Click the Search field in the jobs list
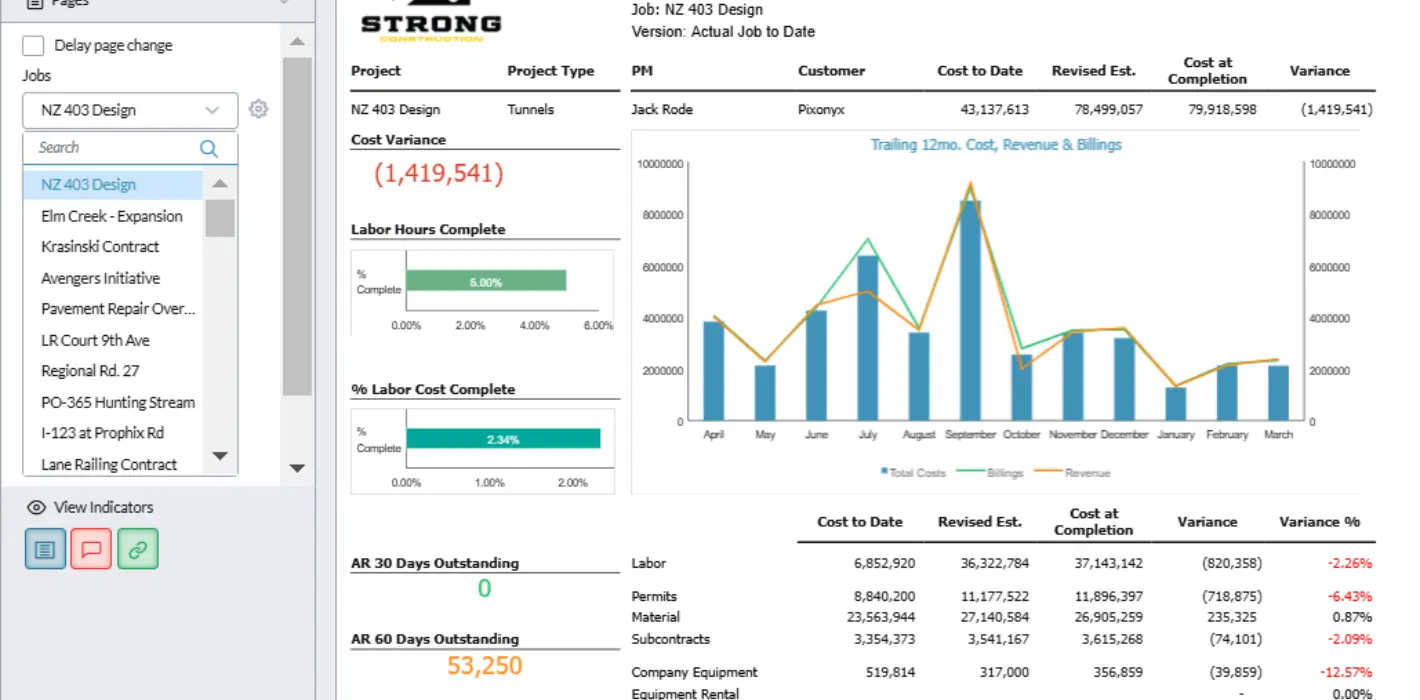 [112, 148]
